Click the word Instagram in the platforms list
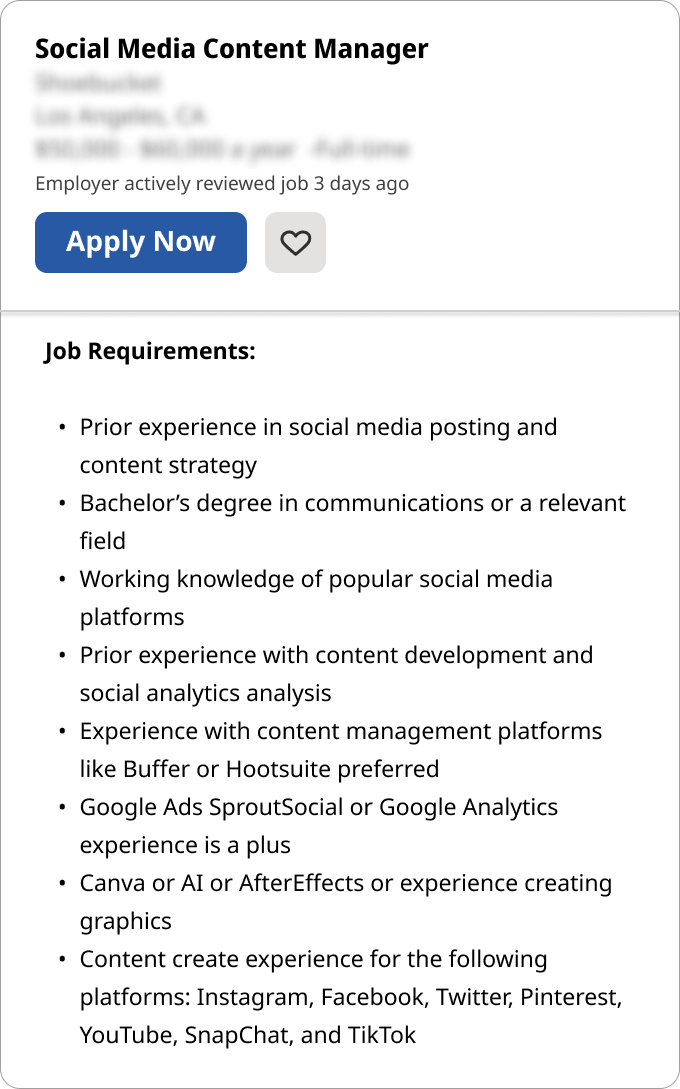 (252, 998)
